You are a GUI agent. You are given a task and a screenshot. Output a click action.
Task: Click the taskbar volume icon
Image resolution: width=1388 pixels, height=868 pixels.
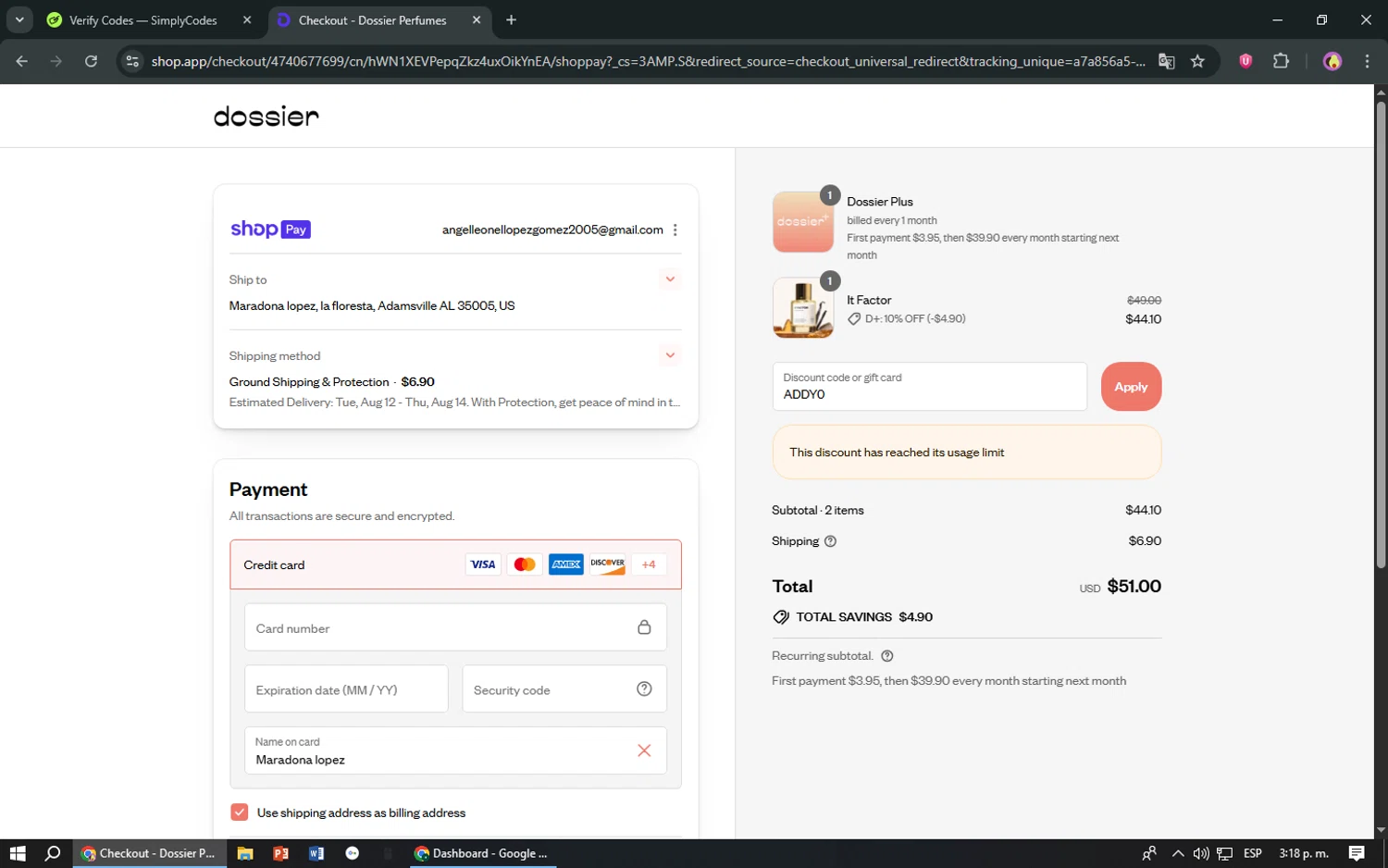point(1201,853)
